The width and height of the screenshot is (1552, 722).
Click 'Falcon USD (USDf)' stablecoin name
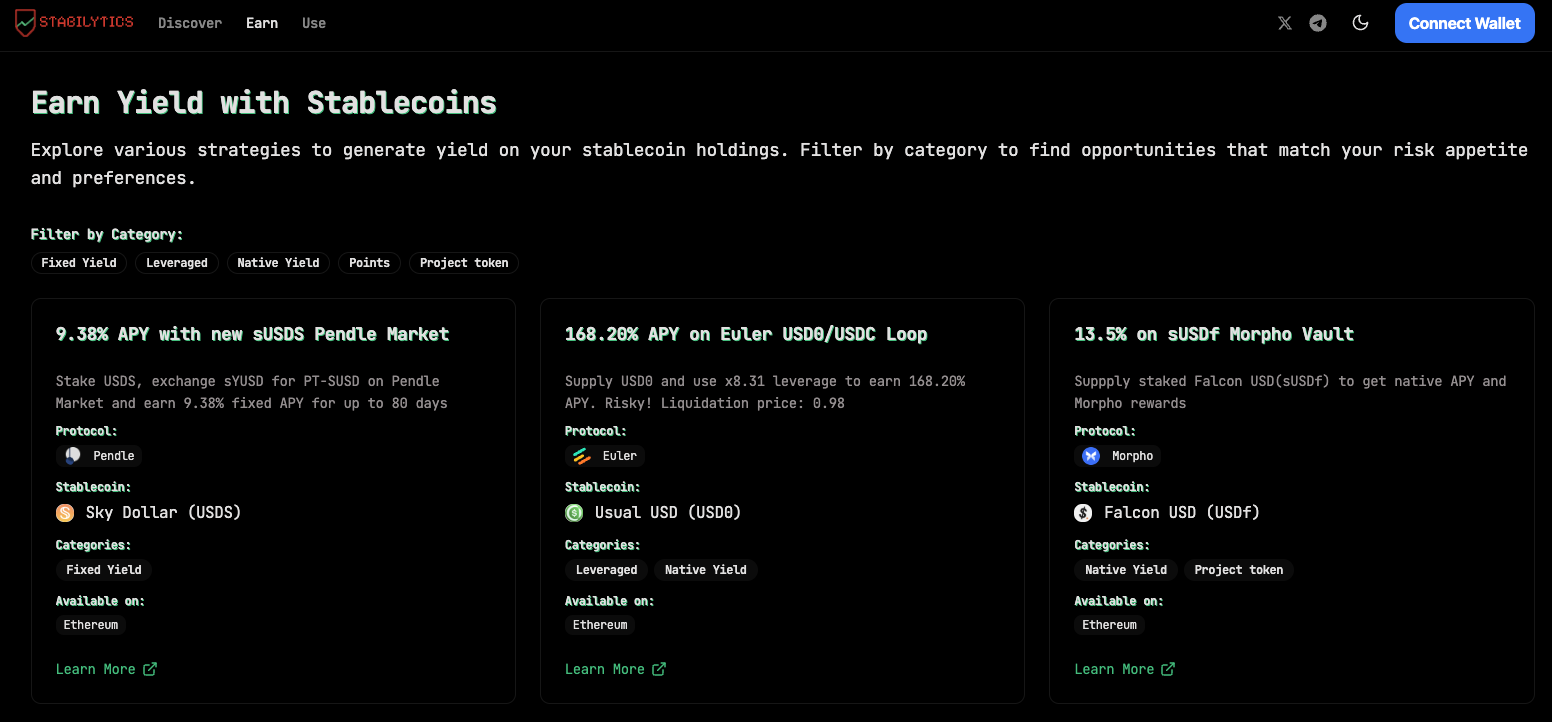pos(1182,513)
